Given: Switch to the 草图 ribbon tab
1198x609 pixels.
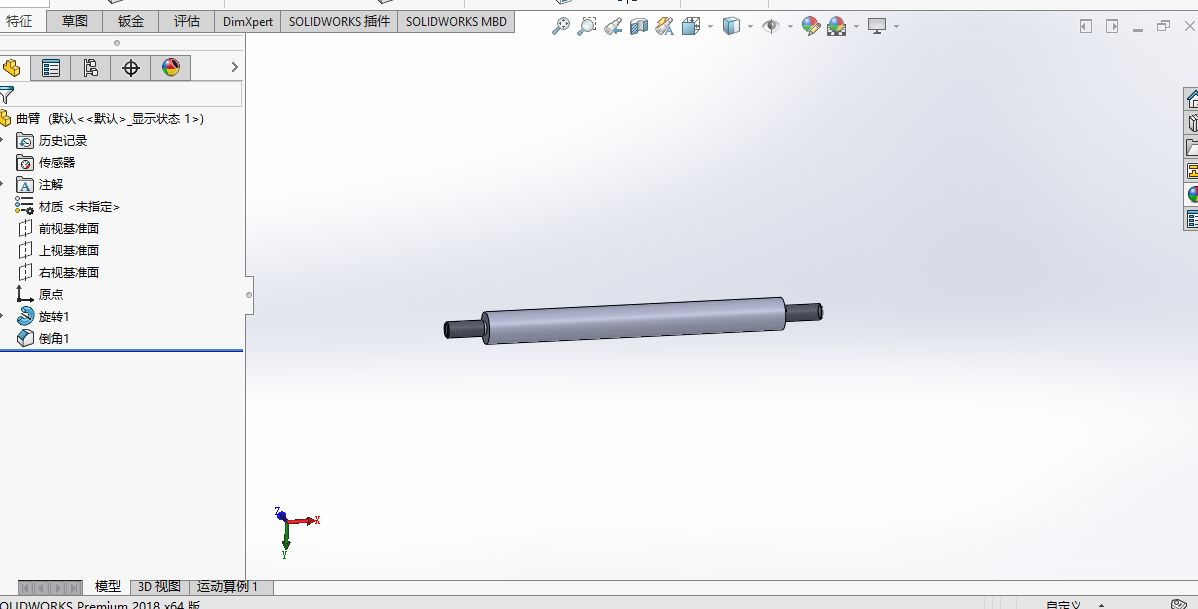Looking at the screenshot, I should (x=75, y=21).
